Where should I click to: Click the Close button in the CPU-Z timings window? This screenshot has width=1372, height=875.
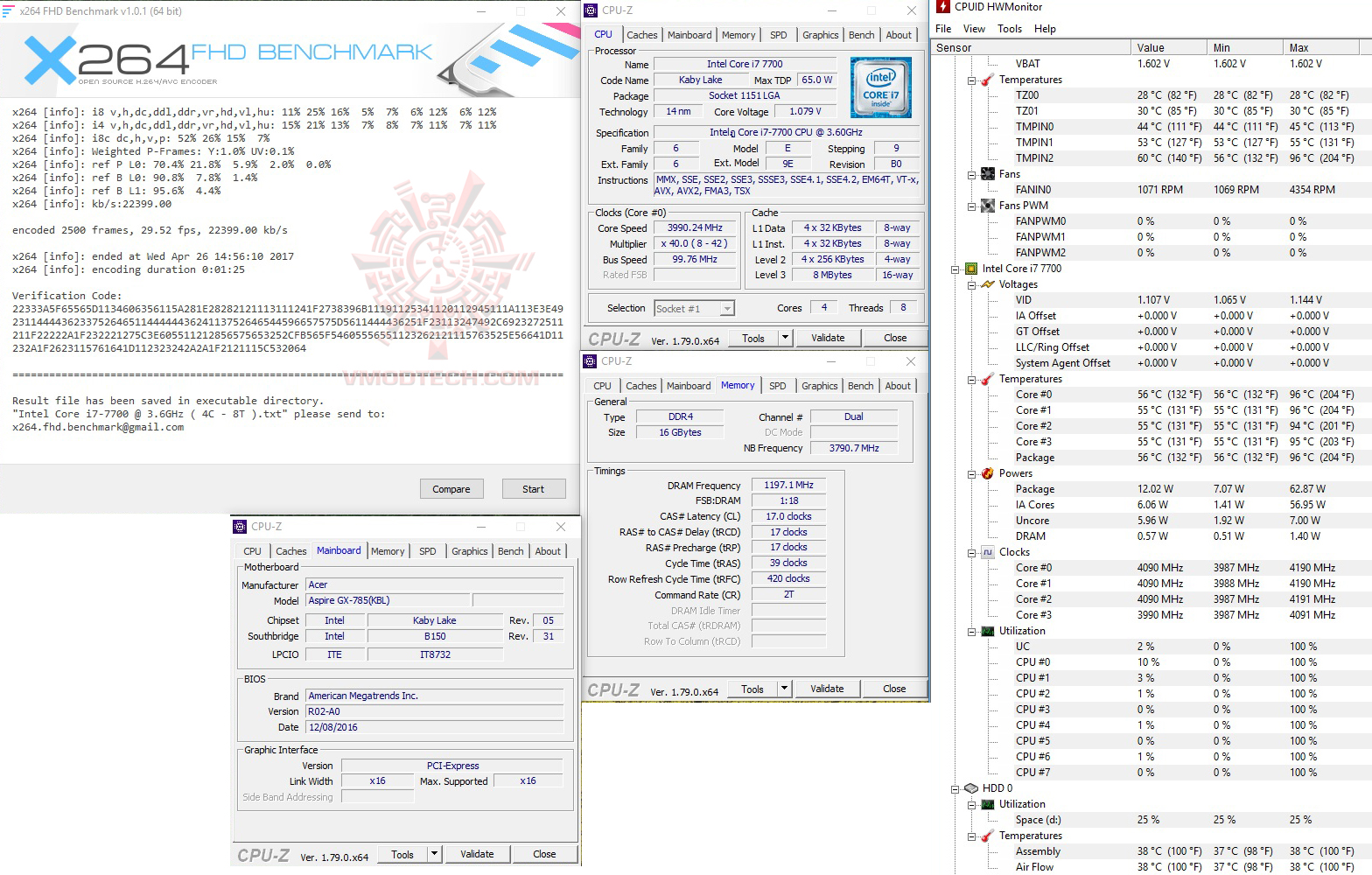(894, 689)
